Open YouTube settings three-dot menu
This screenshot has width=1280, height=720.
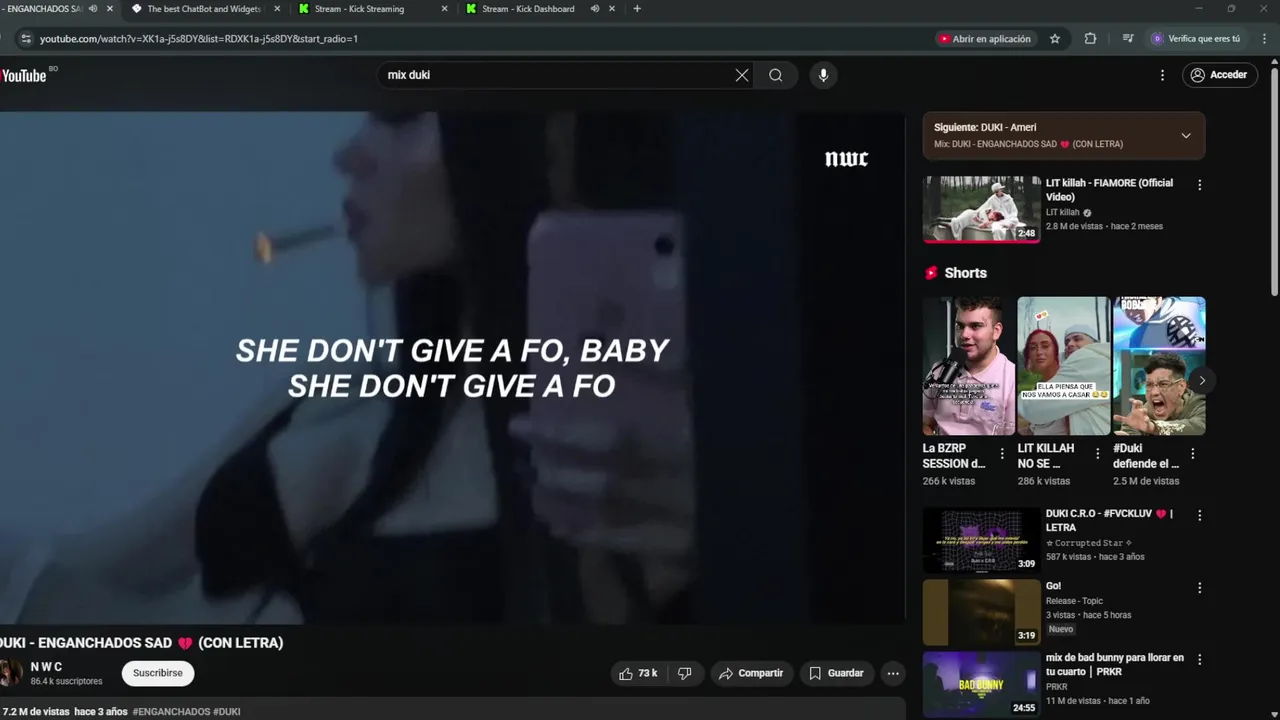coord(1162,75)
